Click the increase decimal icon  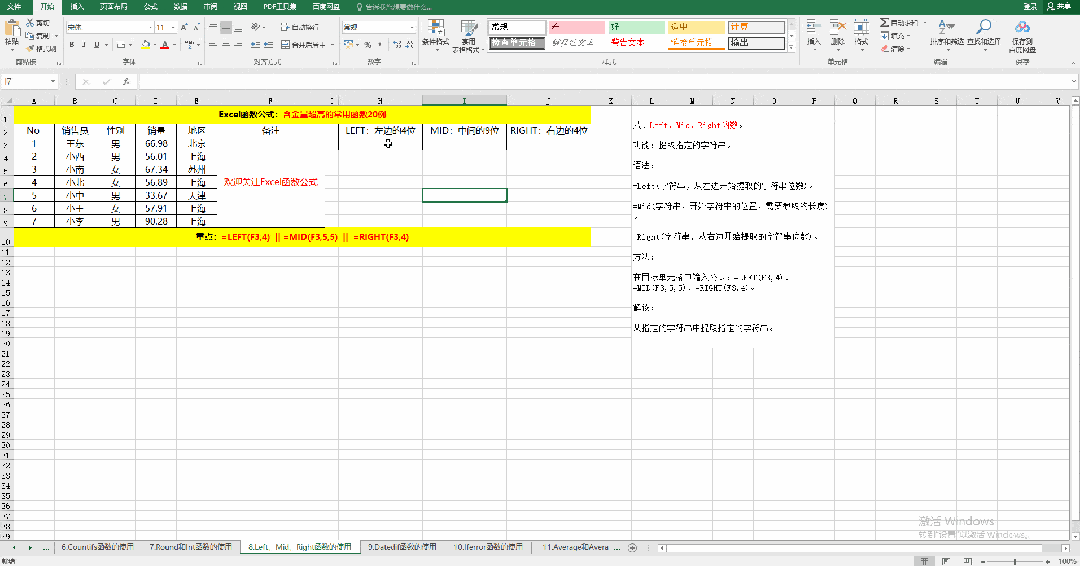(x=397, y=45)
